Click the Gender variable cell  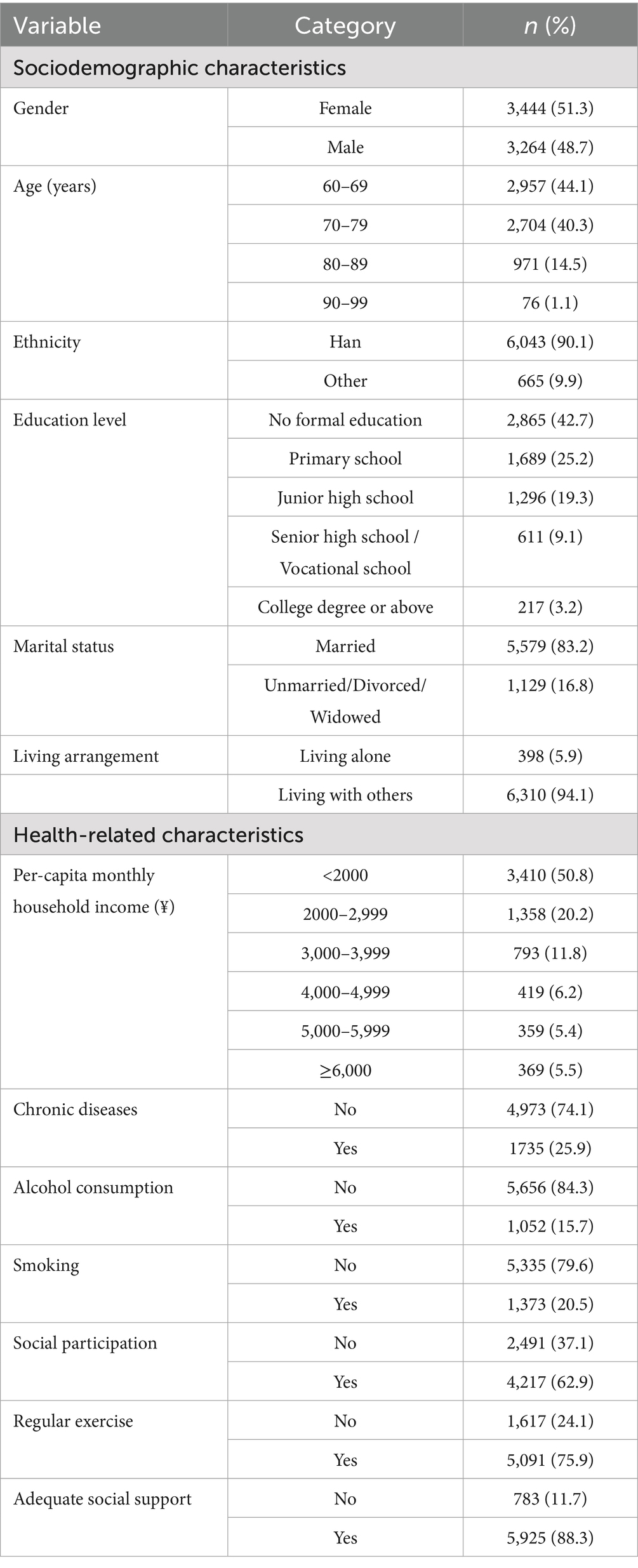click(41, 109)
